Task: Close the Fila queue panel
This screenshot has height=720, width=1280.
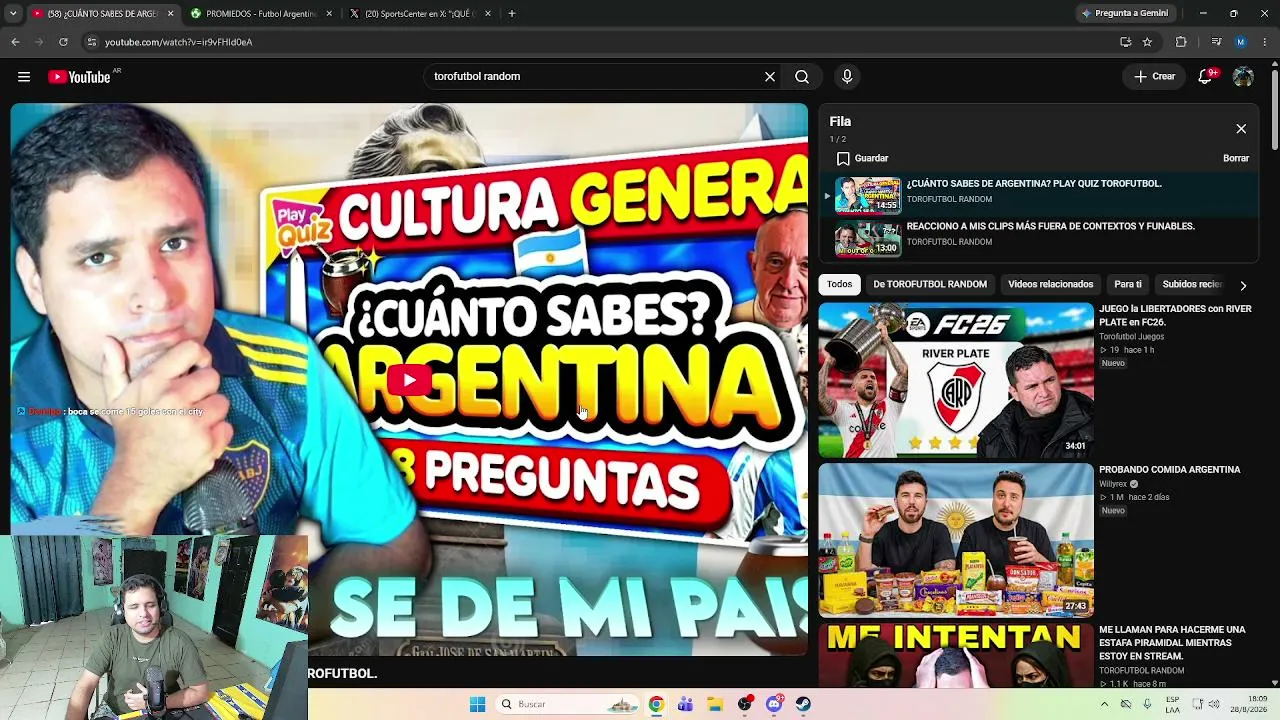Action: [1241, 129]
